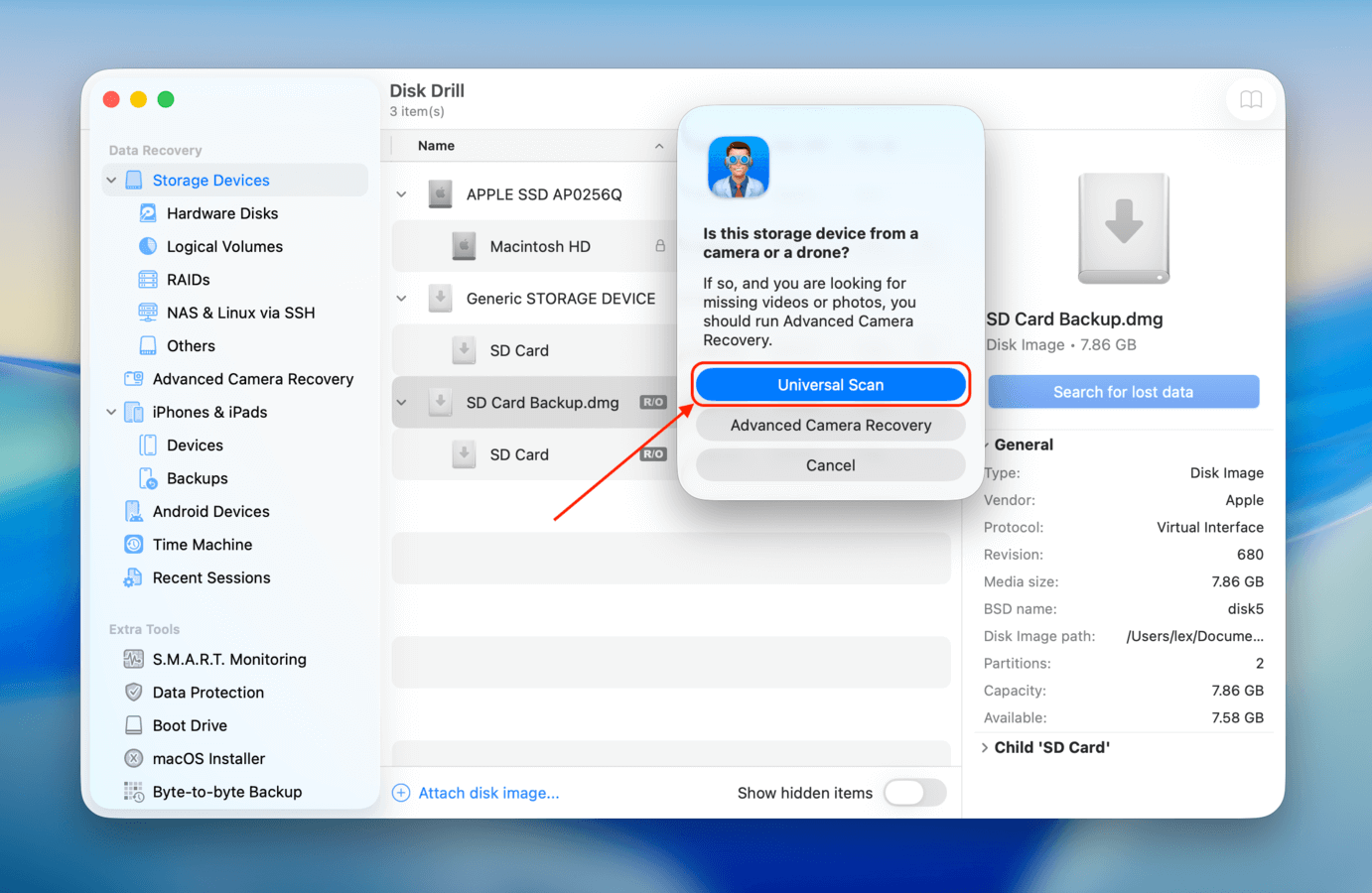The height and width of the screenshot is (893, 1372).
Task: Choose Advanced Camera Recovery in the dialog
Action: pos(830,425)
